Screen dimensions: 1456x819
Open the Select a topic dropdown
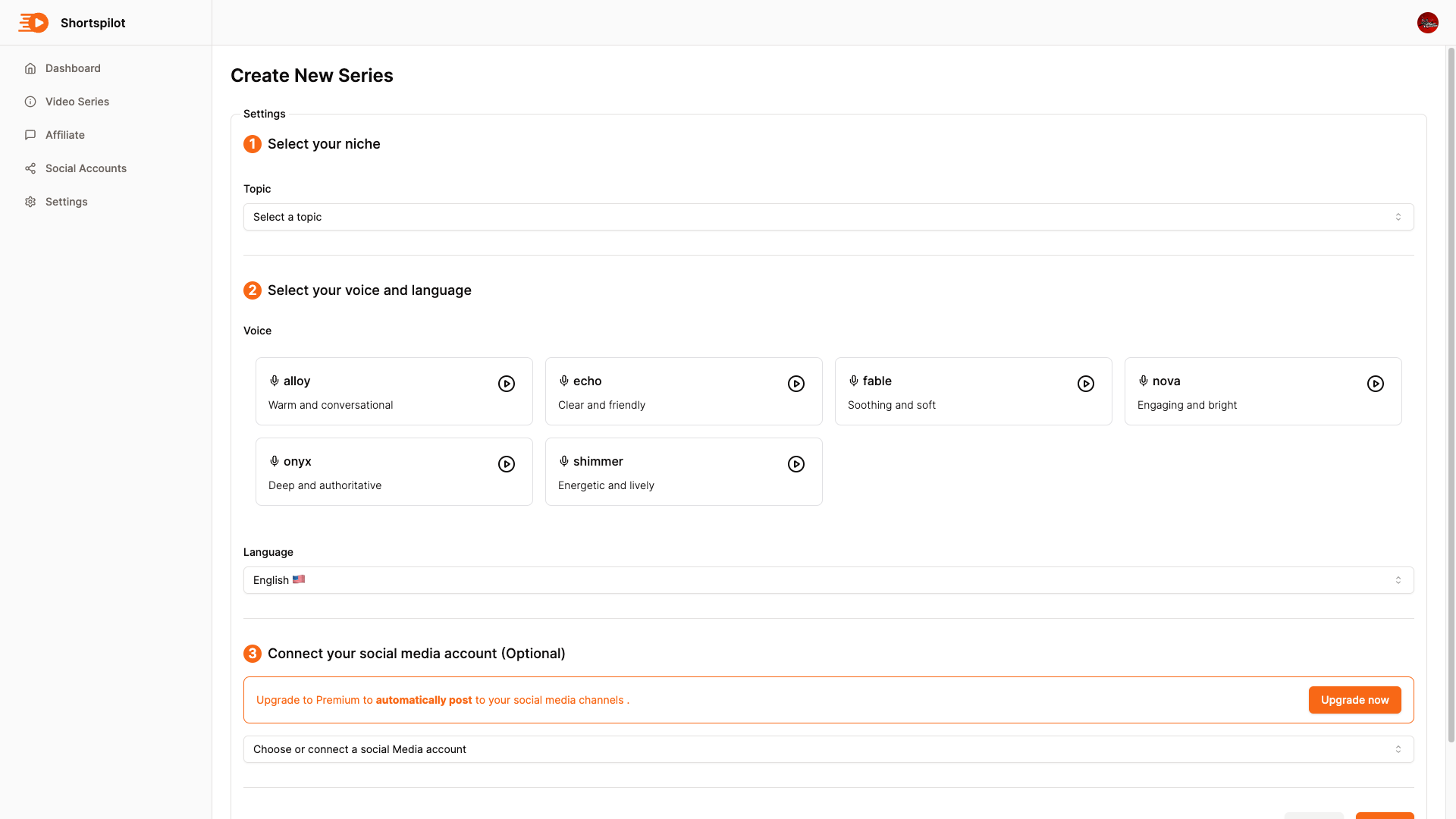[x=828, y=217]
